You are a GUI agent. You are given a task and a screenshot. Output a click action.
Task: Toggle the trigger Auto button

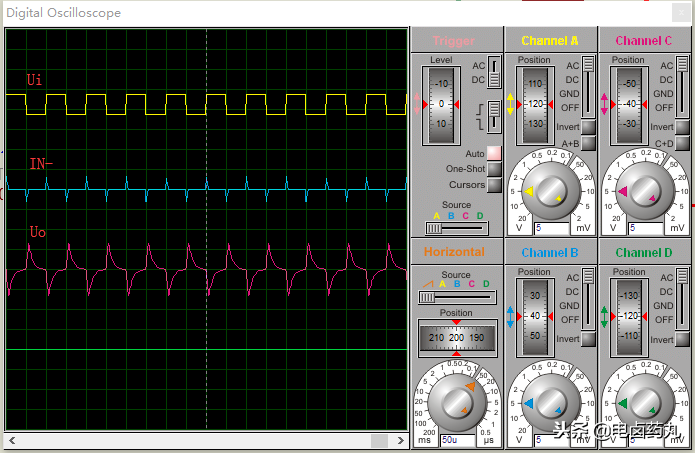[494, 153]
